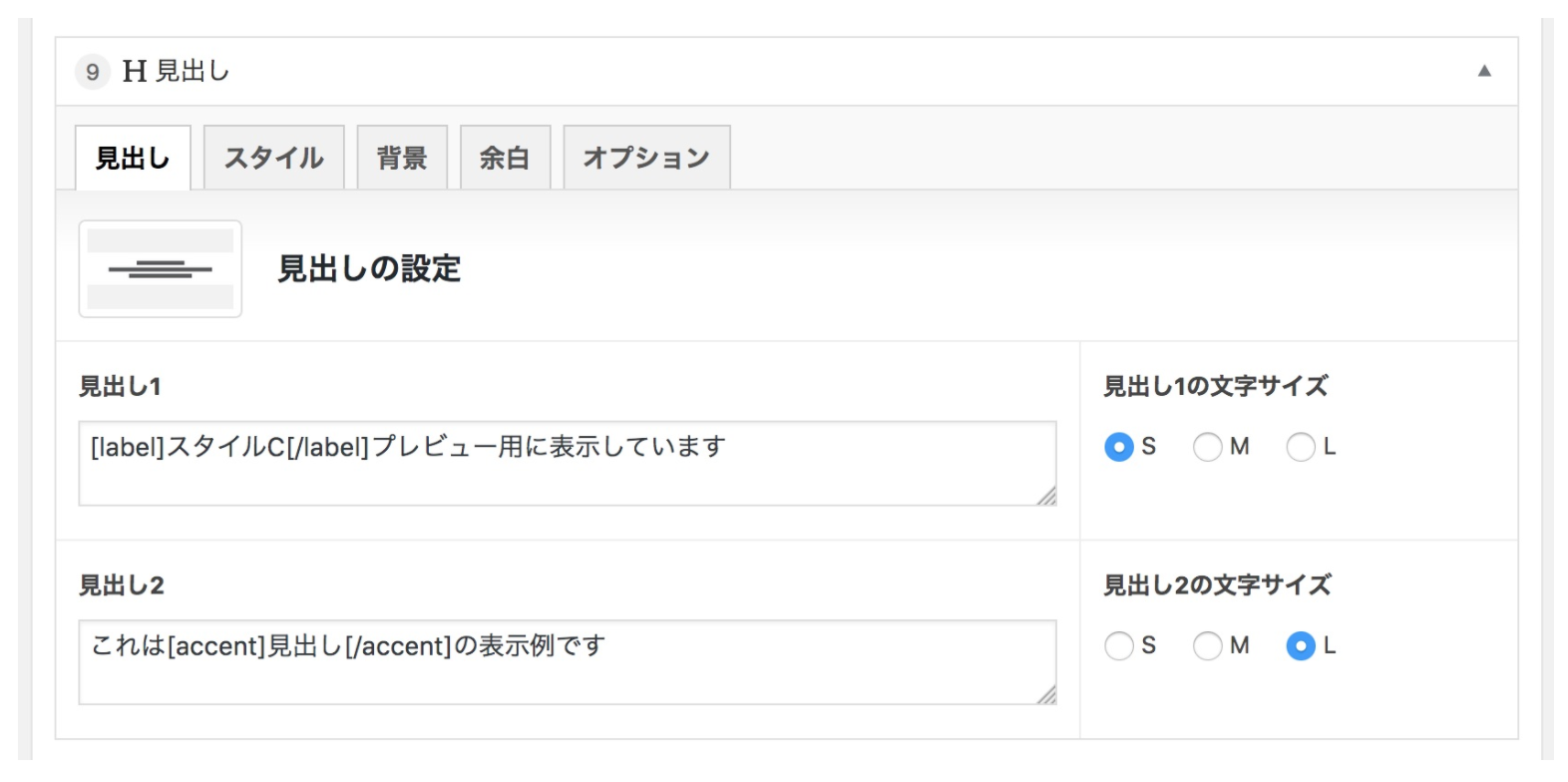The height and width of the screenshot is (782, 1568).
Task: Select the 余白 tab
Action: coord(505,158)
